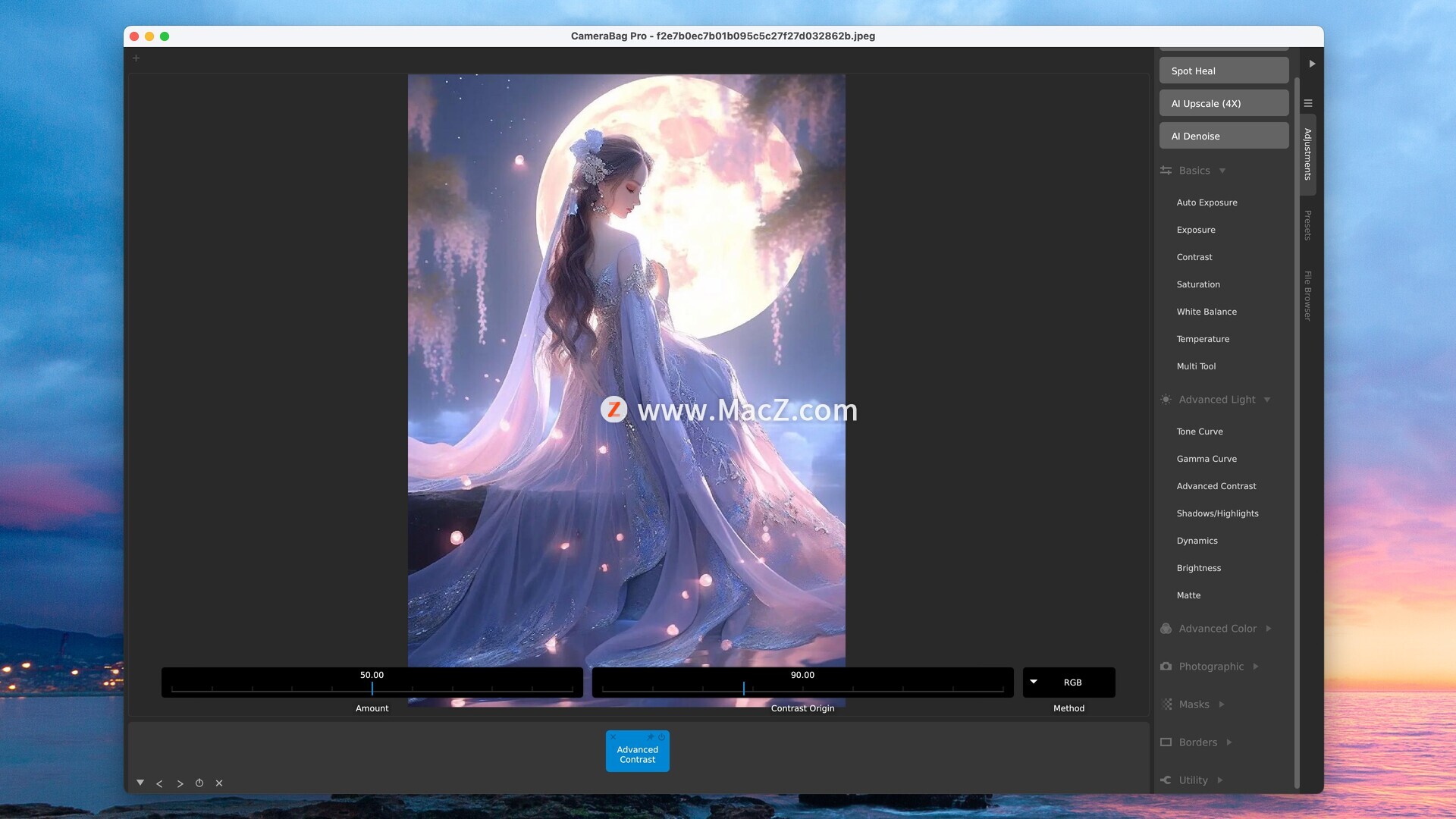Expand the Borders section arrow
Screen dimensions: 1456x819
coord(1229,742)
